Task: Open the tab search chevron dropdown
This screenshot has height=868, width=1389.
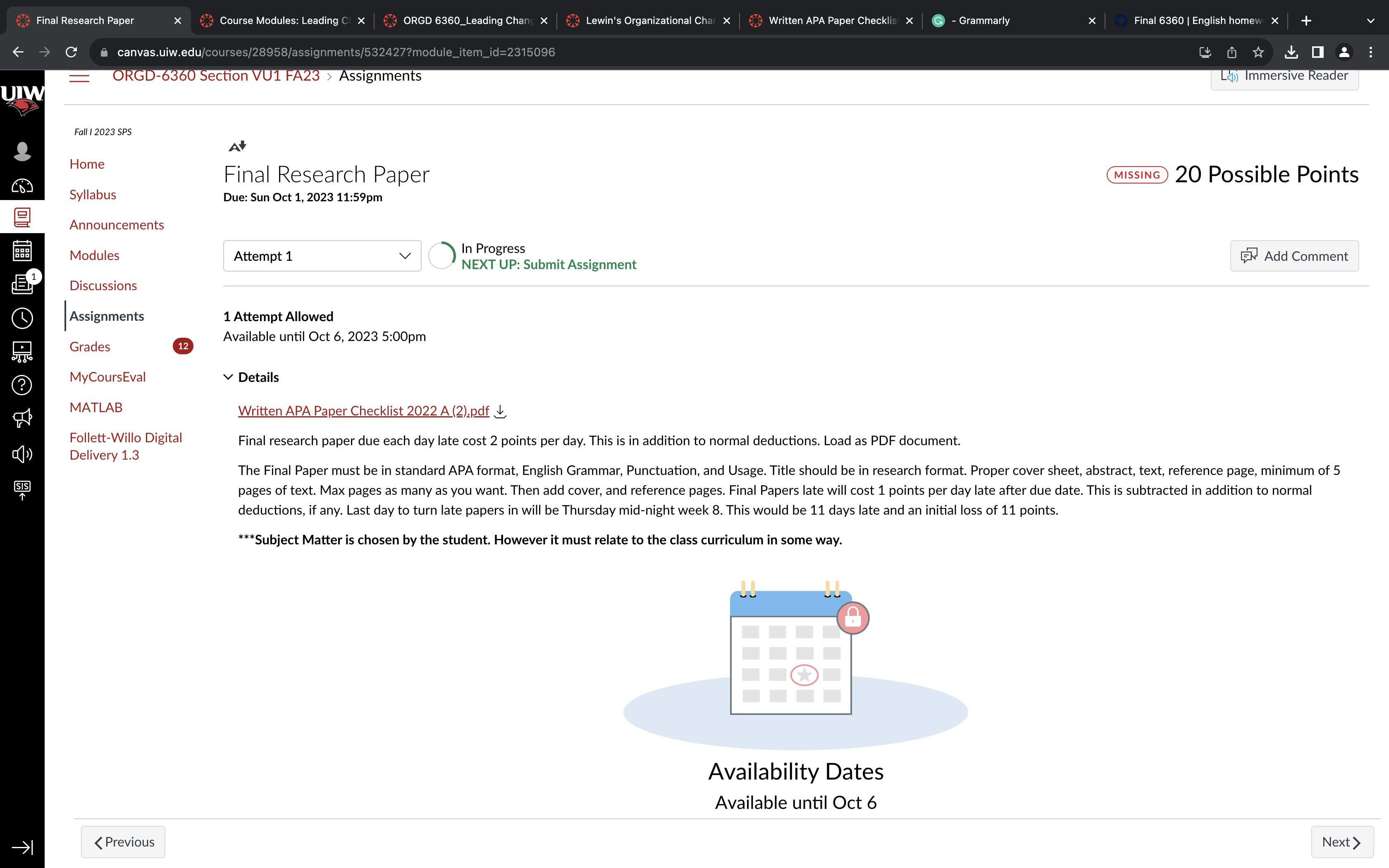Action: 1371,21
